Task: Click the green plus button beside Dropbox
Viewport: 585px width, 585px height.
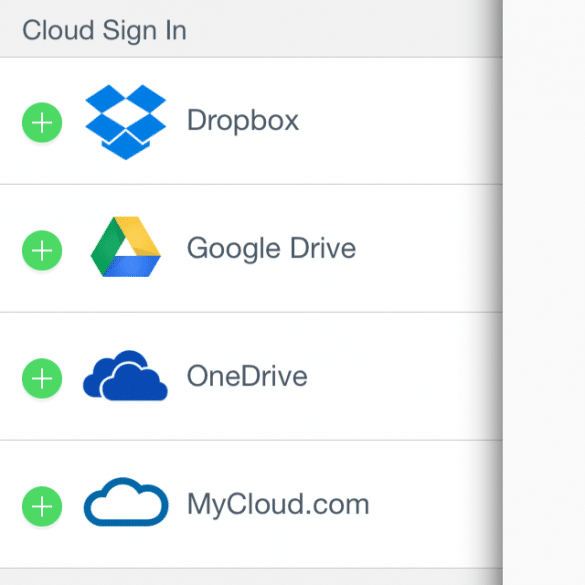Action: point(42,122)
